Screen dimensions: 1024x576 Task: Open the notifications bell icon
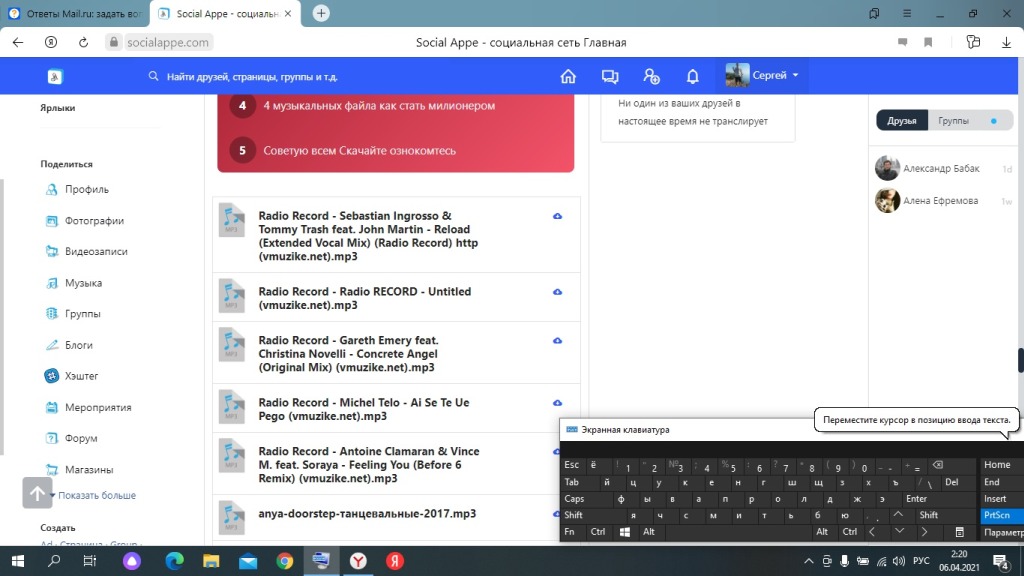[692, 76]
